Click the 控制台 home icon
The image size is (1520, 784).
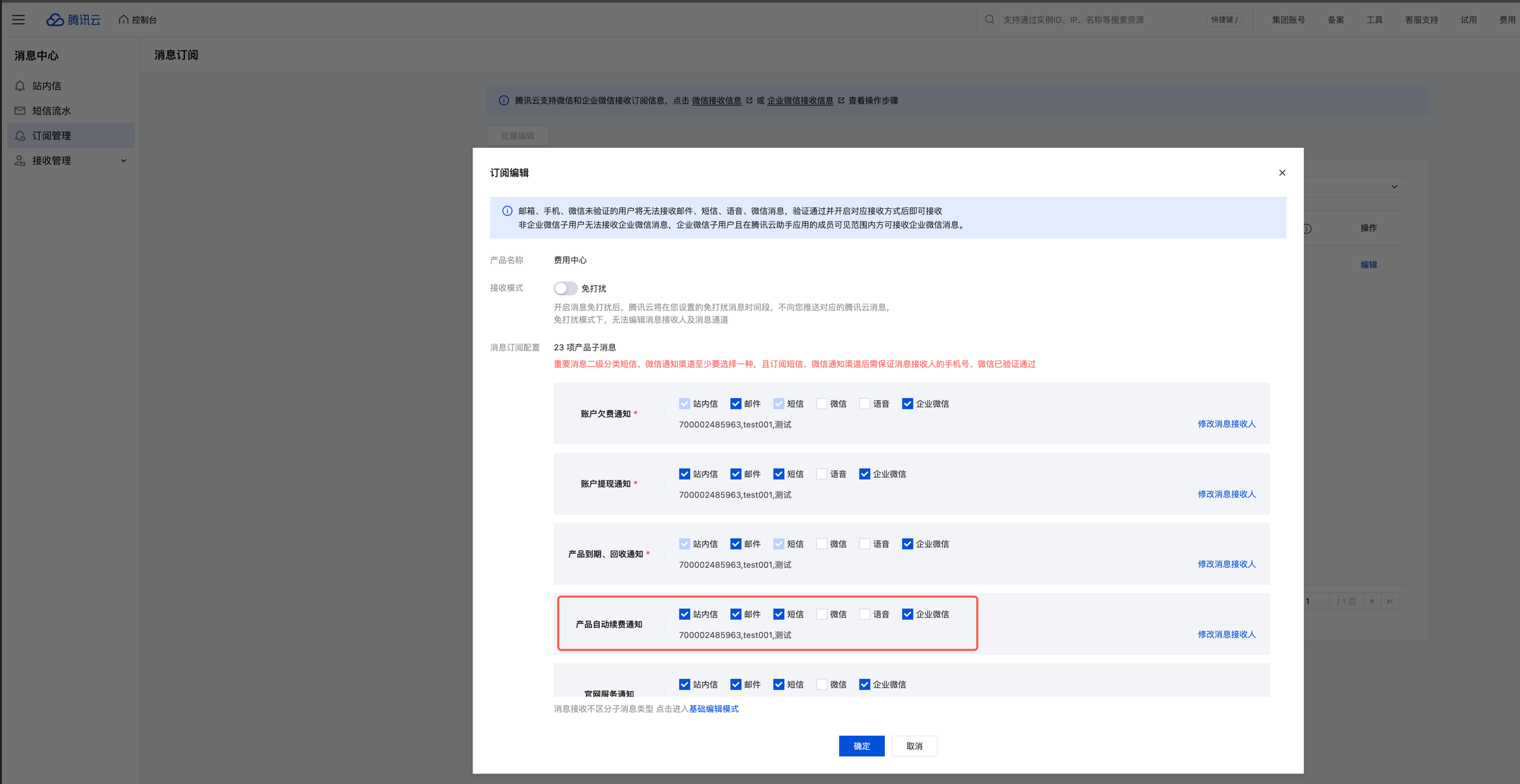(124, 20)
